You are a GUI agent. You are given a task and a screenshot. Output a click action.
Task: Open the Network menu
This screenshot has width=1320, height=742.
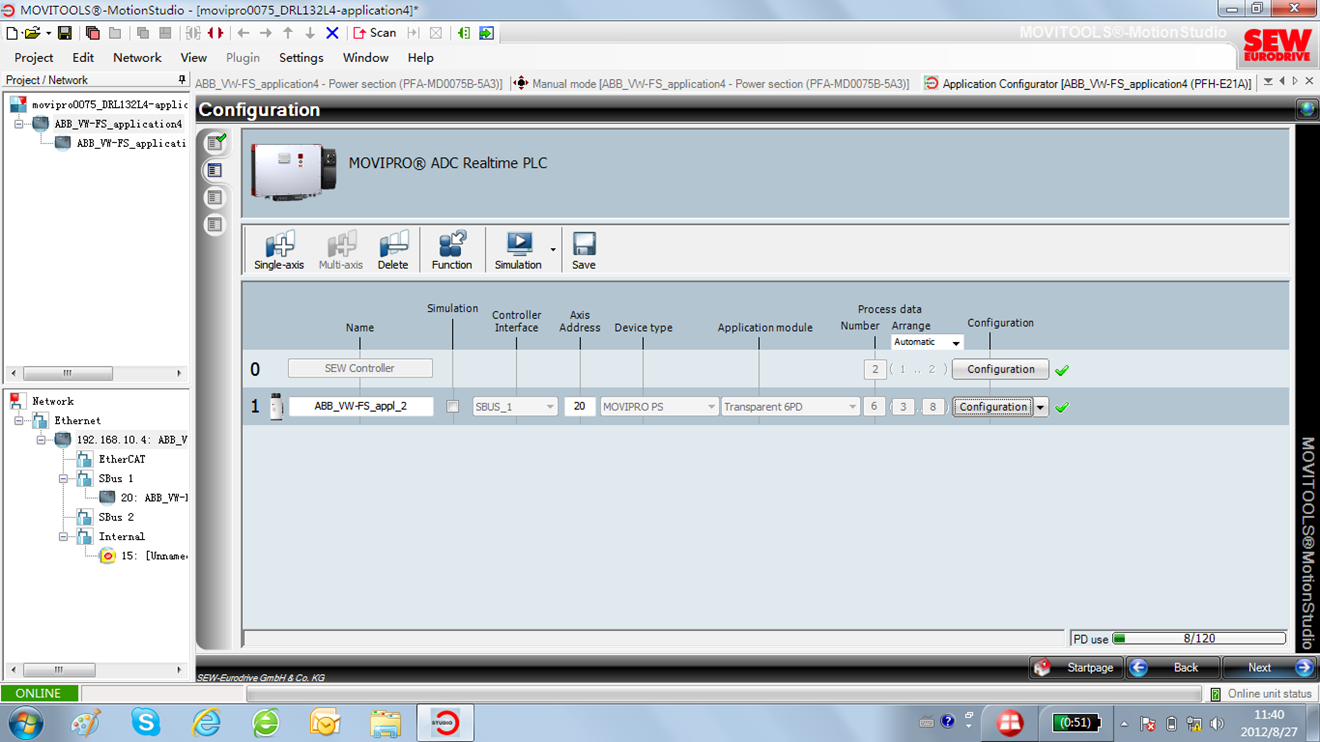click(x=137, y=58)
